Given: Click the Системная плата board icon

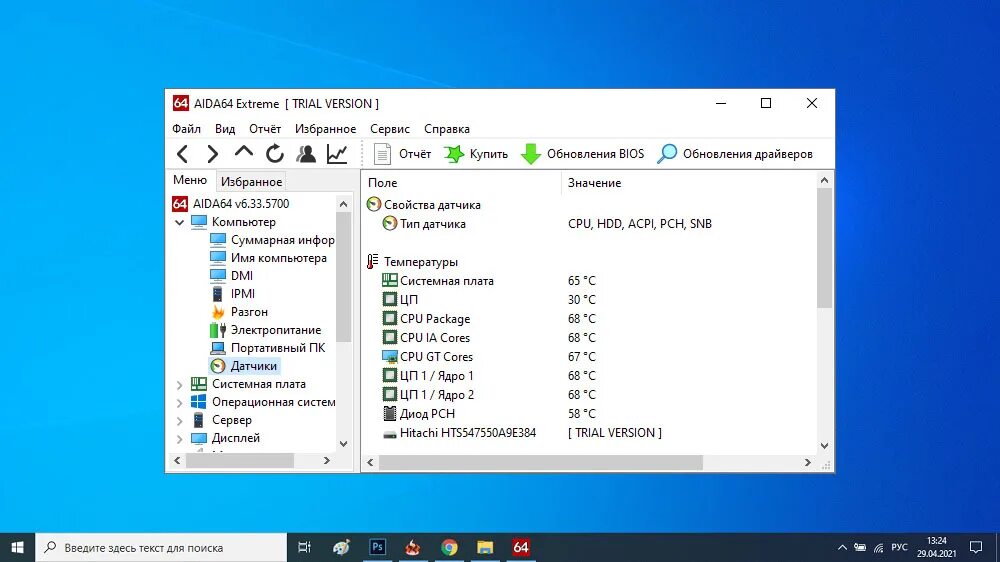Looking at the screenshot, I should pyautogui.click(x=199, y=384).
